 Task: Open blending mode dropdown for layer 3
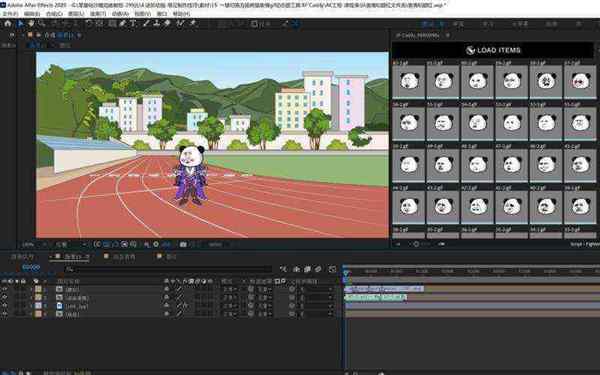[x=230, y=306]
